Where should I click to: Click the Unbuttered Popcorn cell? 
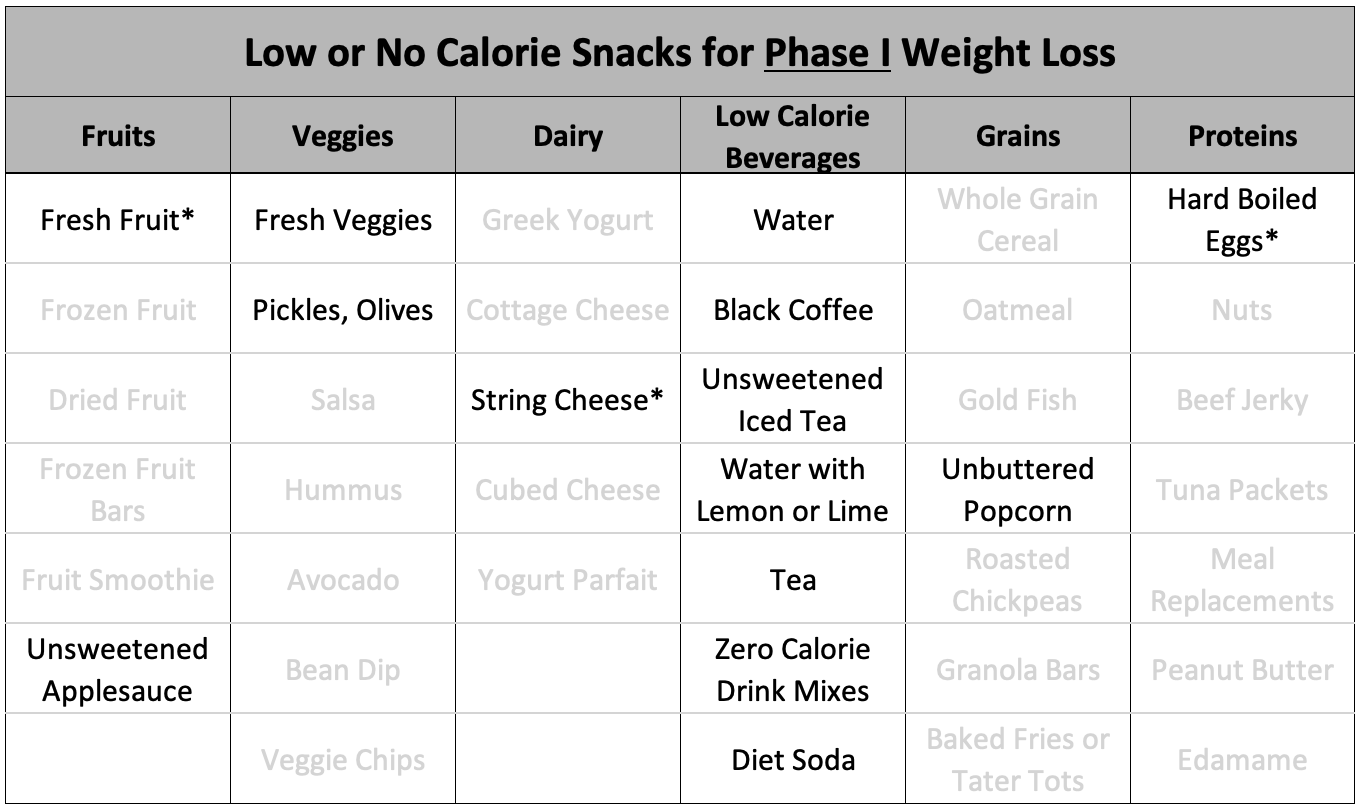[x=1018, y=490]
